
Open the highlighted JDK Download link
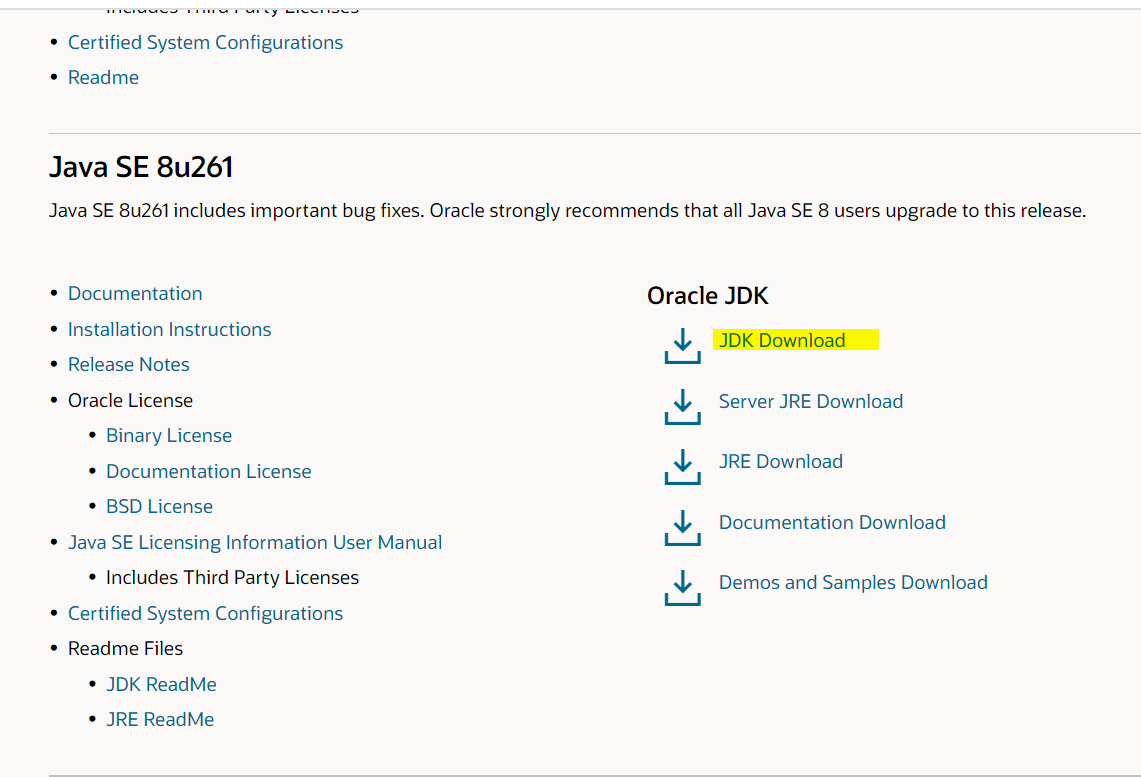(782, 340)
